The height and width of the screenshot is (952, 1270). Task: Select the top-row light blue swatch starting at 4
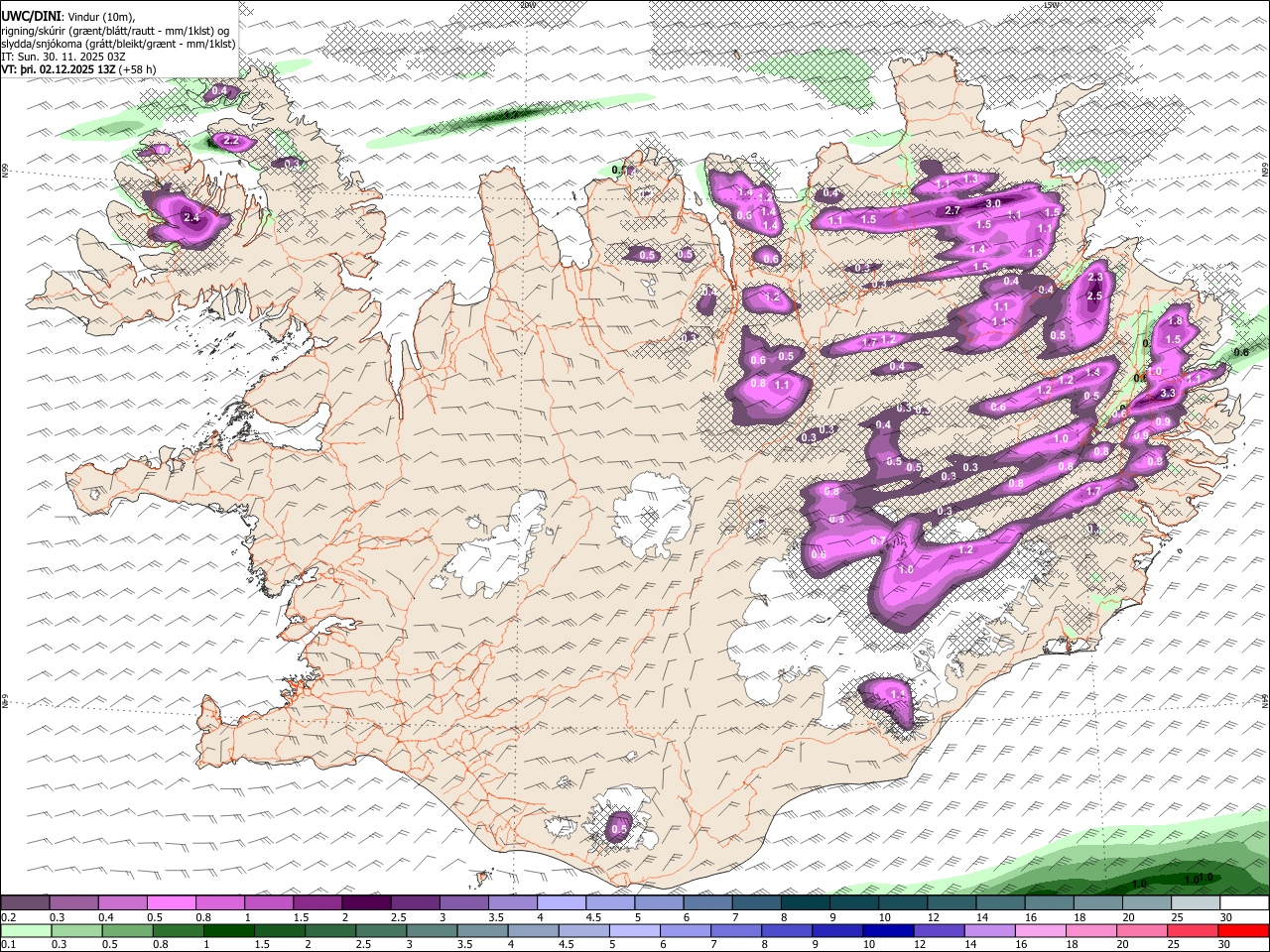[562, 902]
